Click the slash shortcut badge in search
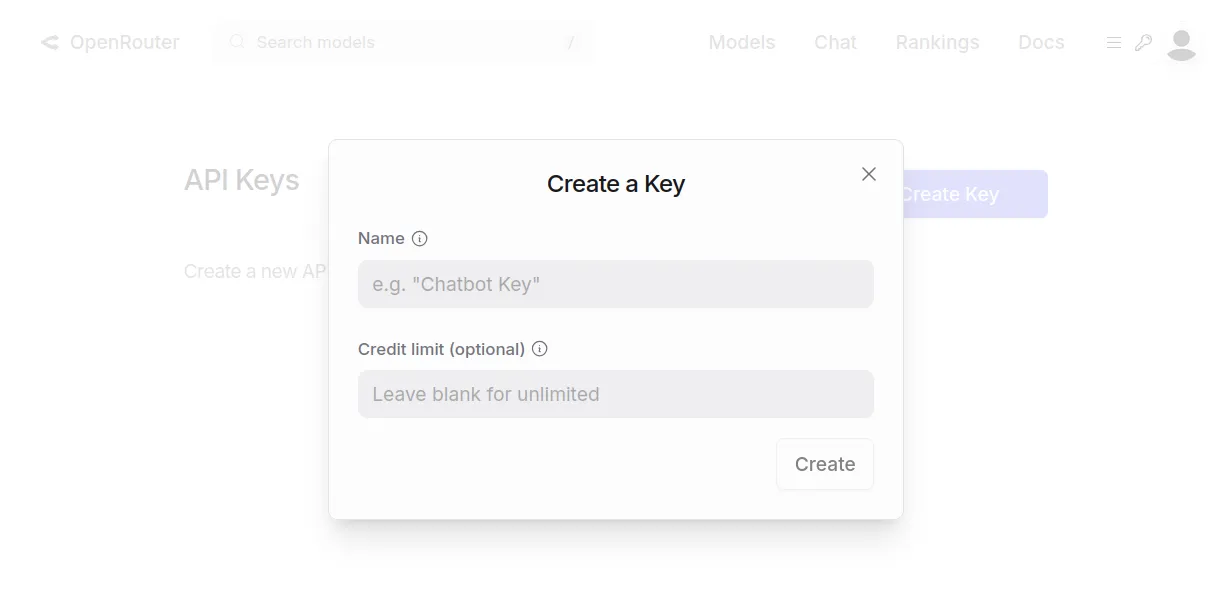1227x603 pixels. [571, 43]
